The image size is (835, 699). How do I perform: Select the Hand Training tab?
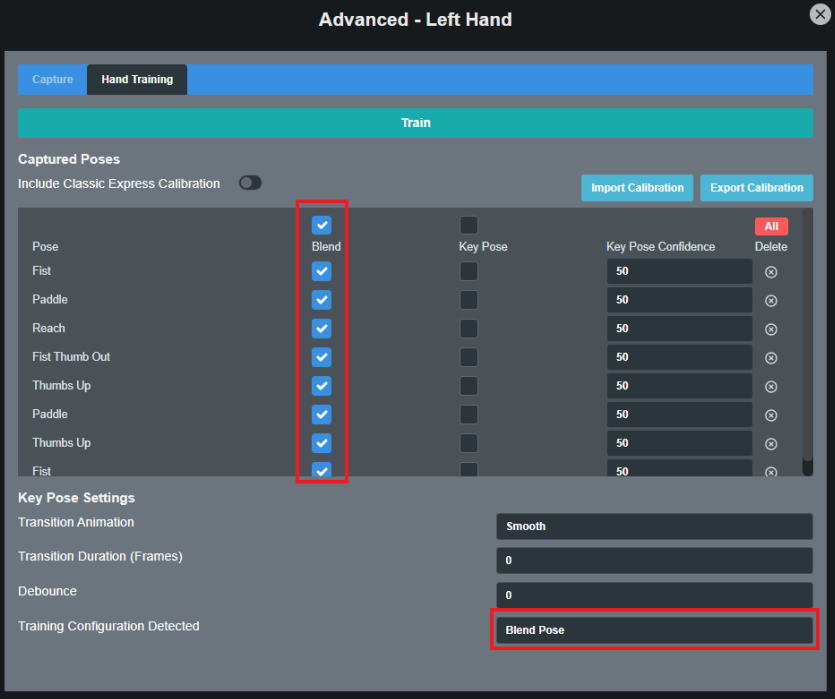137,79
